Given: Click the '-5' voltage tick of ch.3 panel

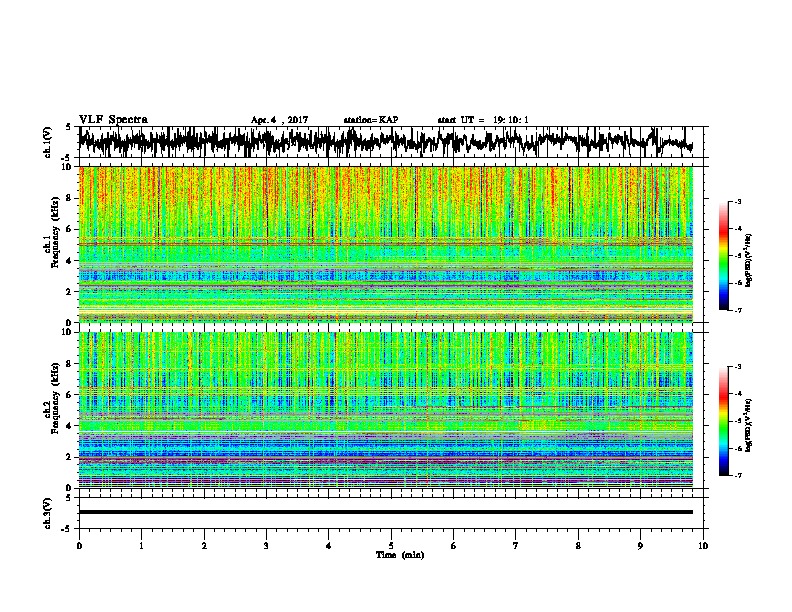Looking at the screenshot, I should [x=68, y=529].
